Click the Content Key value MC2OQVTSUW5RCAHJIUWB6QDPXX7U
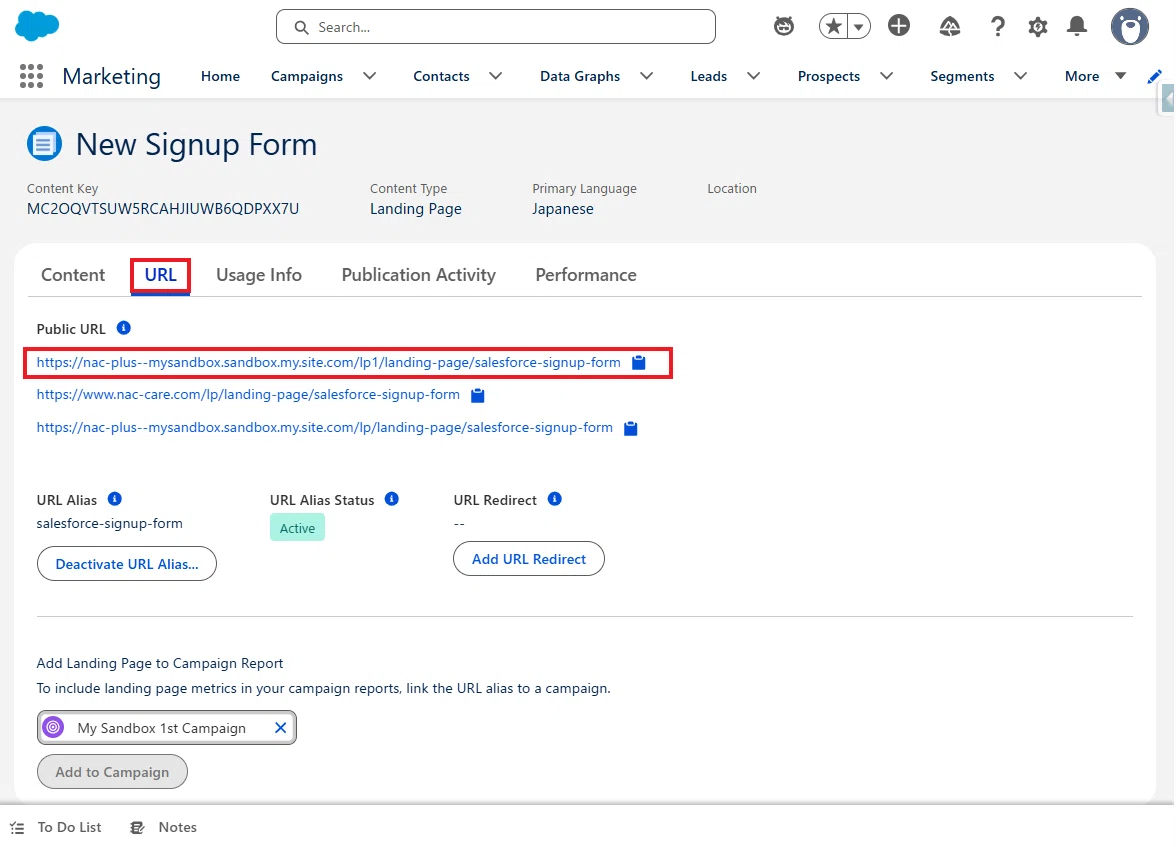 coord(163,209)
